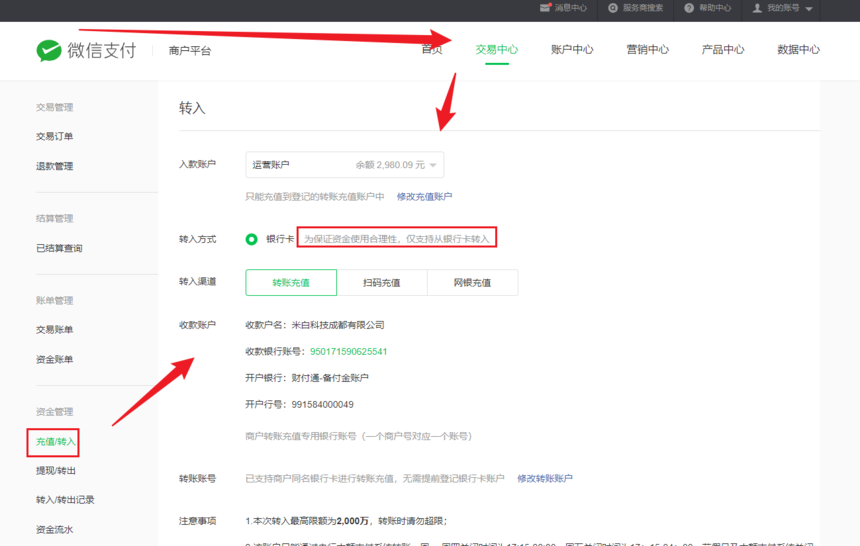Open the 入款账户 运营账户 dropdown

point(344,165)
